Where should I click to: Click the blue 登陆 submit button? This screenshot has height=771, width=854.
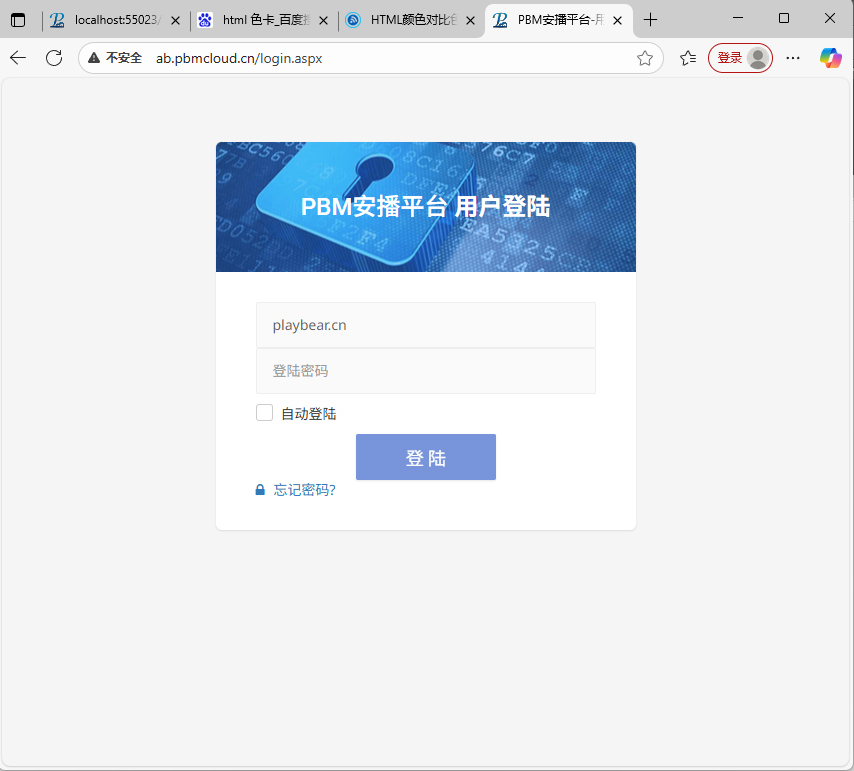point(426,457)
